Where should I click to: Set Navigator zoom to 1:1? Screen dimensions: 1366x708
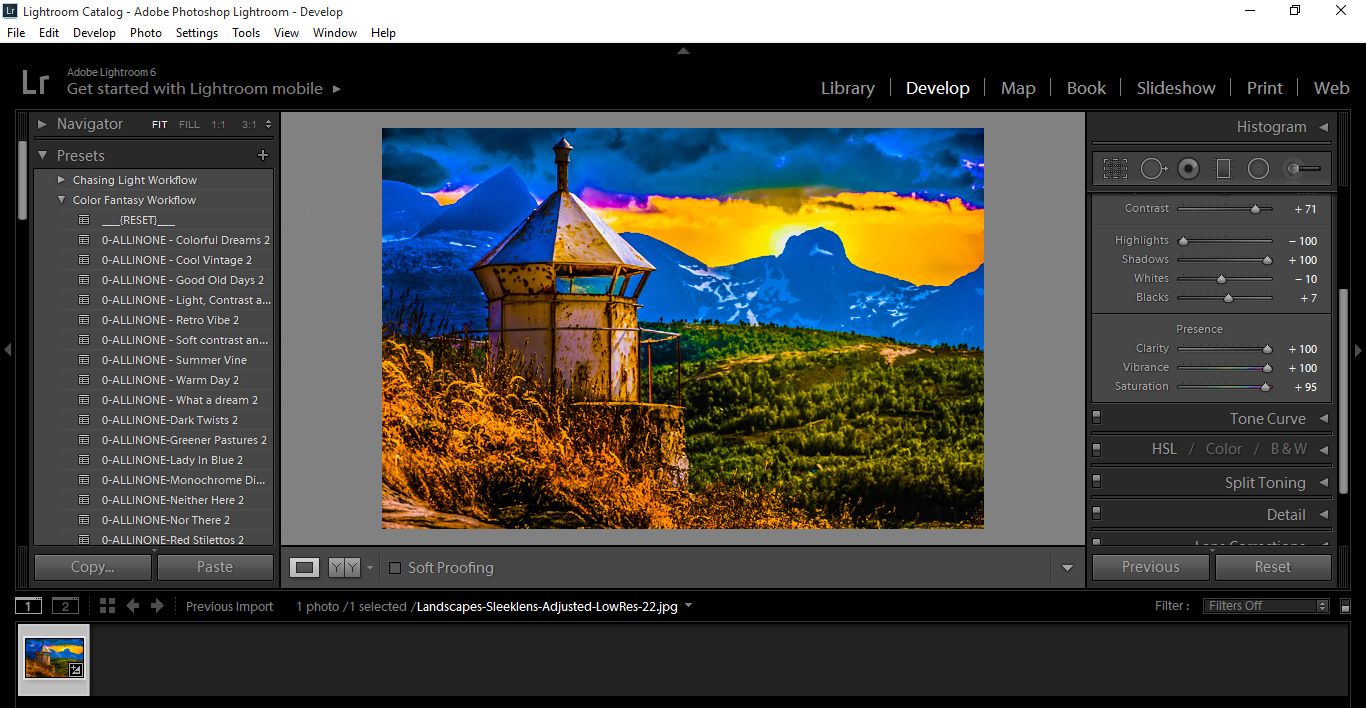click(x=218, y=125)
